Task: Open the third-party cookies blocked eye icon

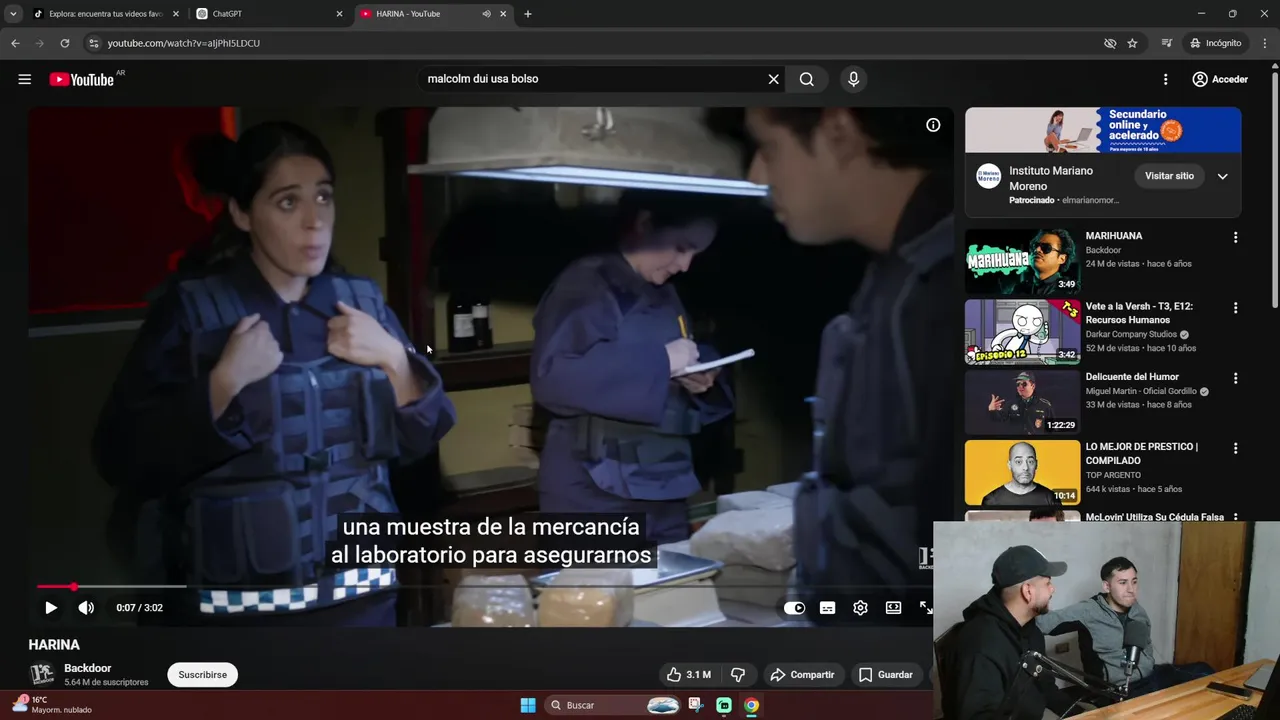Action: [1110, 43]
